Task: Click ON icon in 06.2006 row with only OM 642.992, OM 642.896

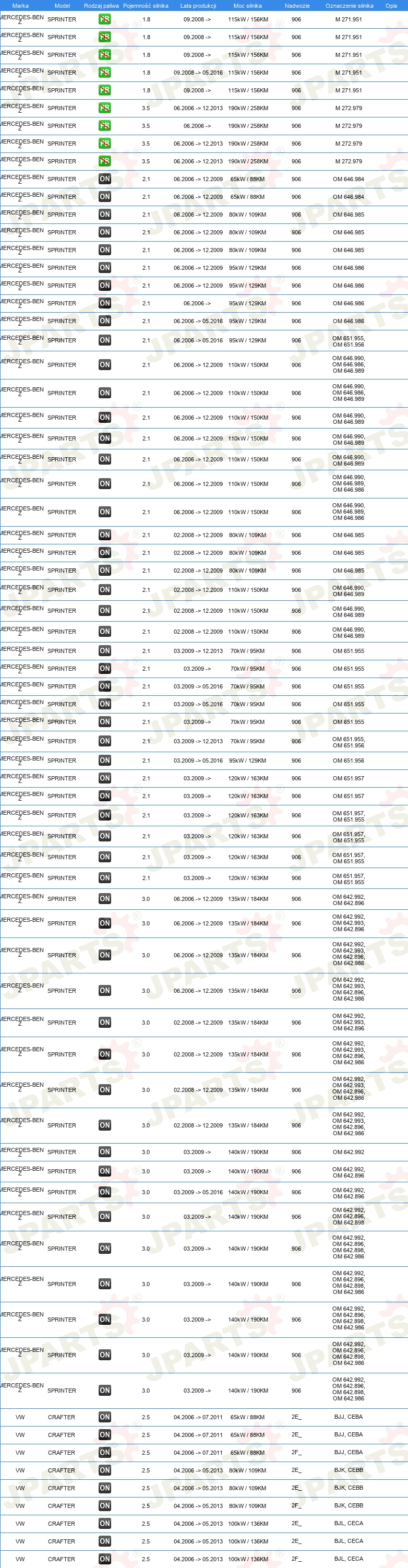Action: coord(104,898)
